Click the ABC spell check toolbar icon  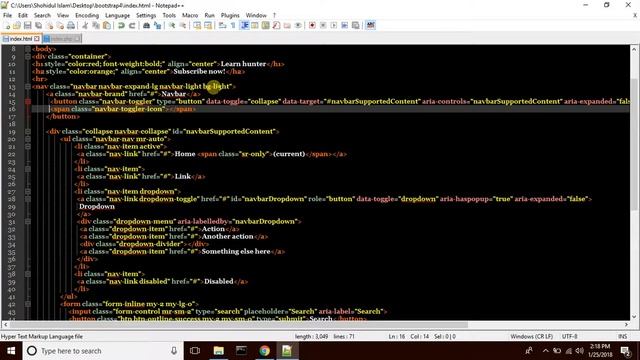[x=370, y=25]
